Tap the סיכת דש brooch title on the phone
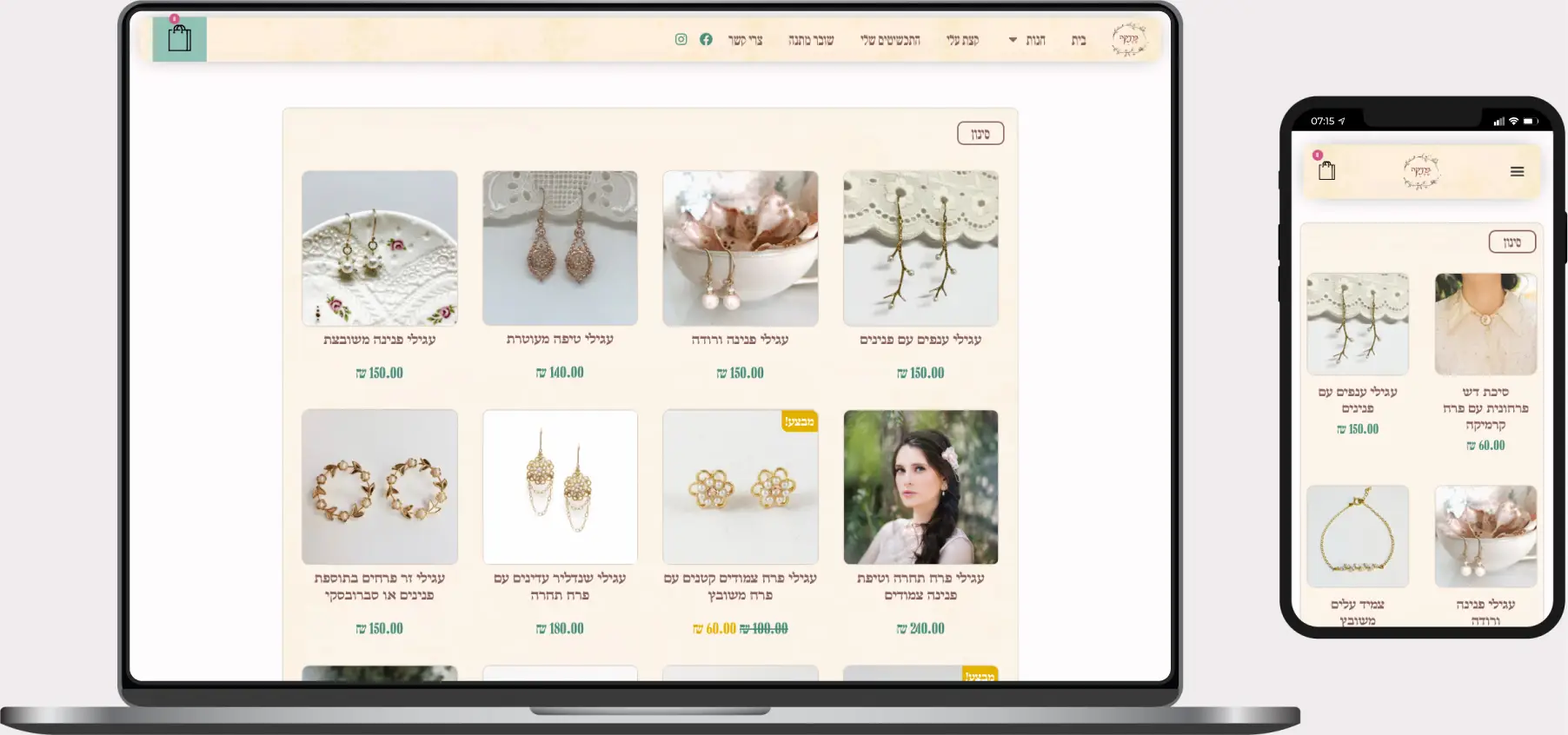1568x735 pixels. (1486, 408)
